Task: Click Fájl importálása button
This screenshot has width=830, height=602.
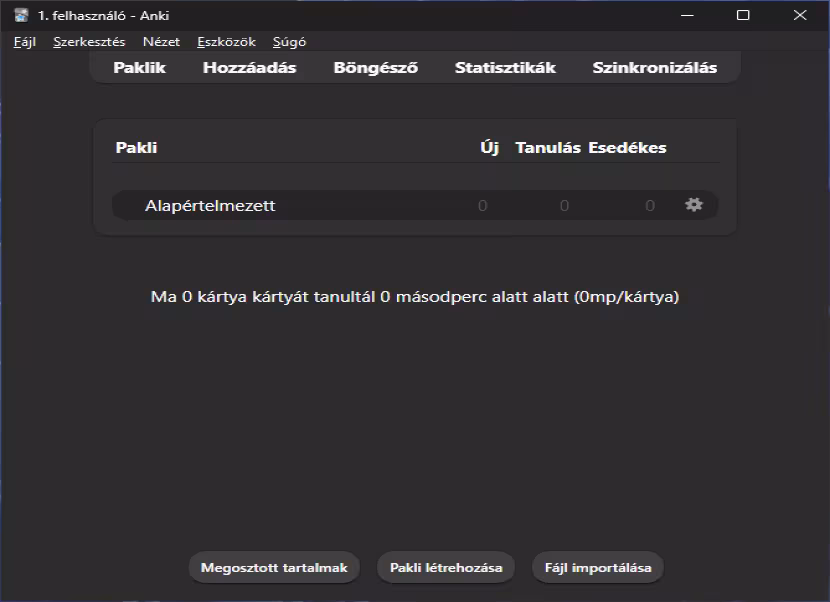Action: [x=598, y=568]
